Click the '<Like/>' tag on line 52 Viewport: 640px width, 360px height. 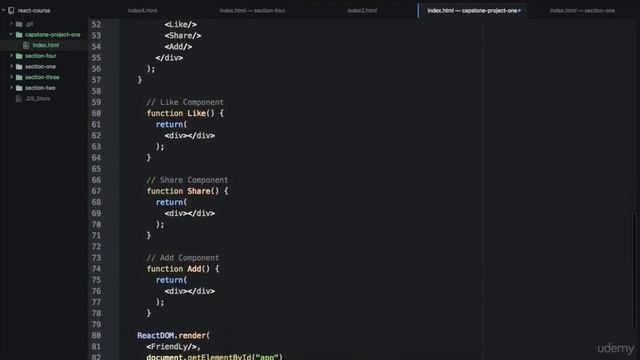[x=180, y=24]
